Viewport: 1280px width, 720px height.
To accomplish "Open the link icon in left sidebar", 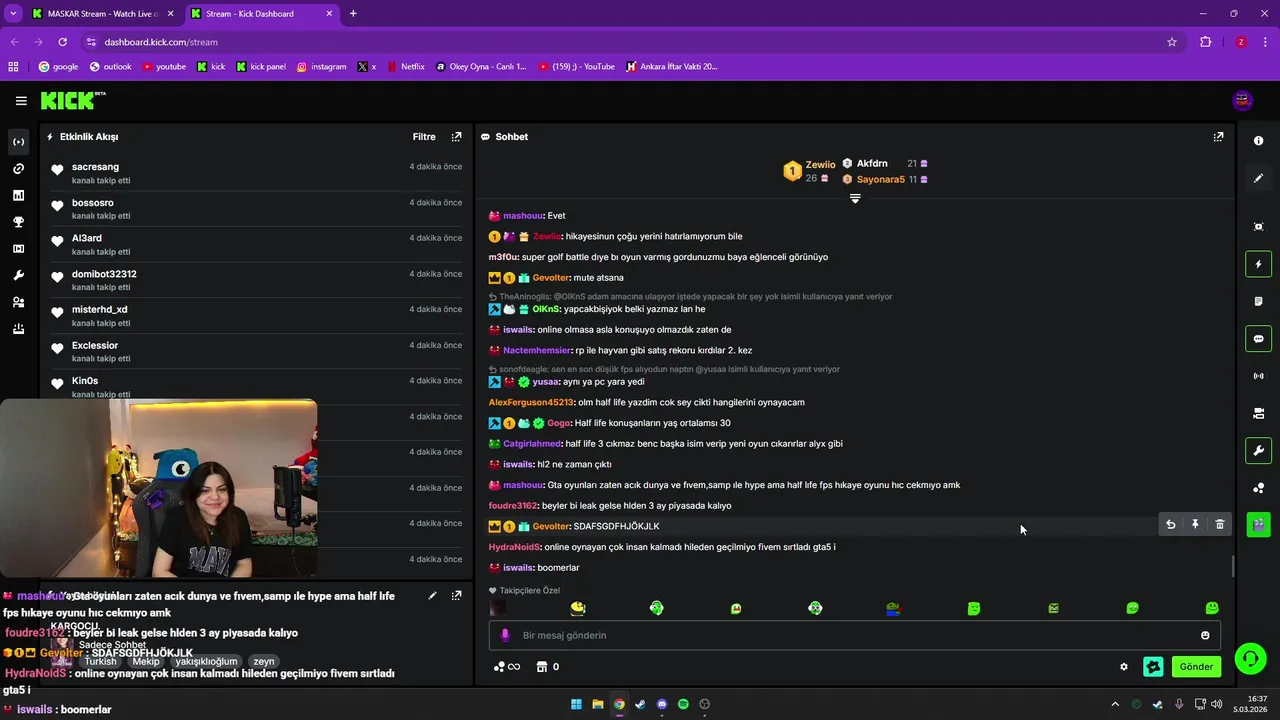I will pos(18,169).
